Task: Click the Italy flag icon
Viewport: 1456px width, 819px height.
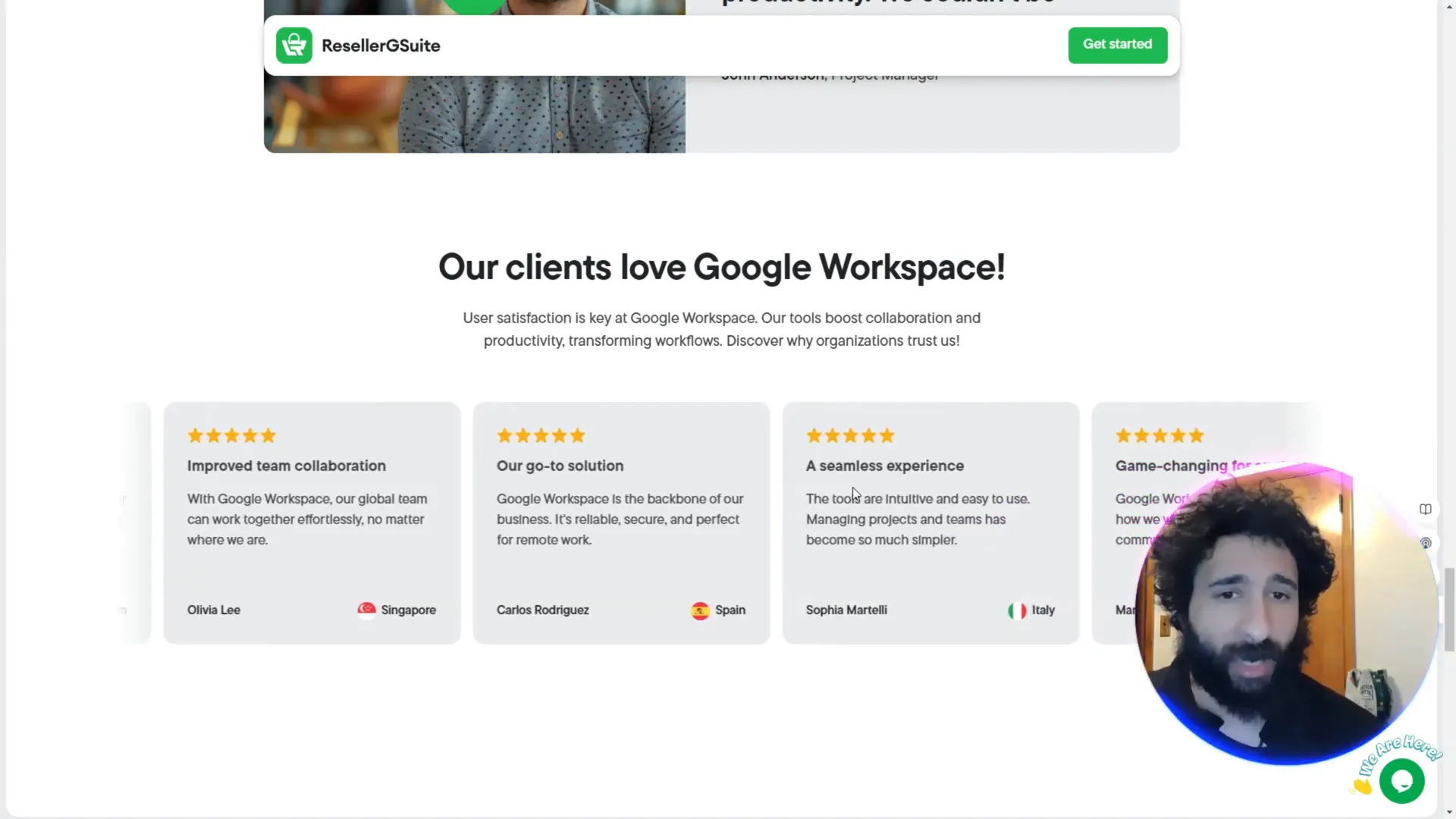Action: [1016, 610]
